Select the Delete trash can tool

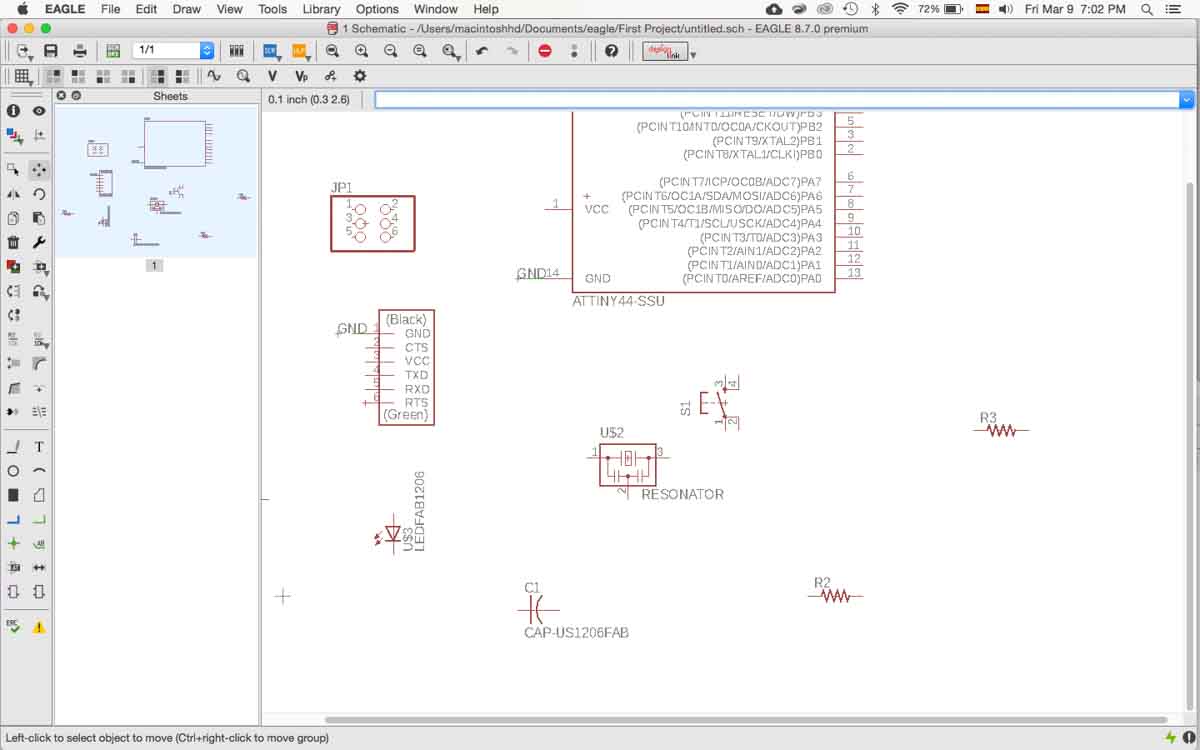click(x=13, y=242)
